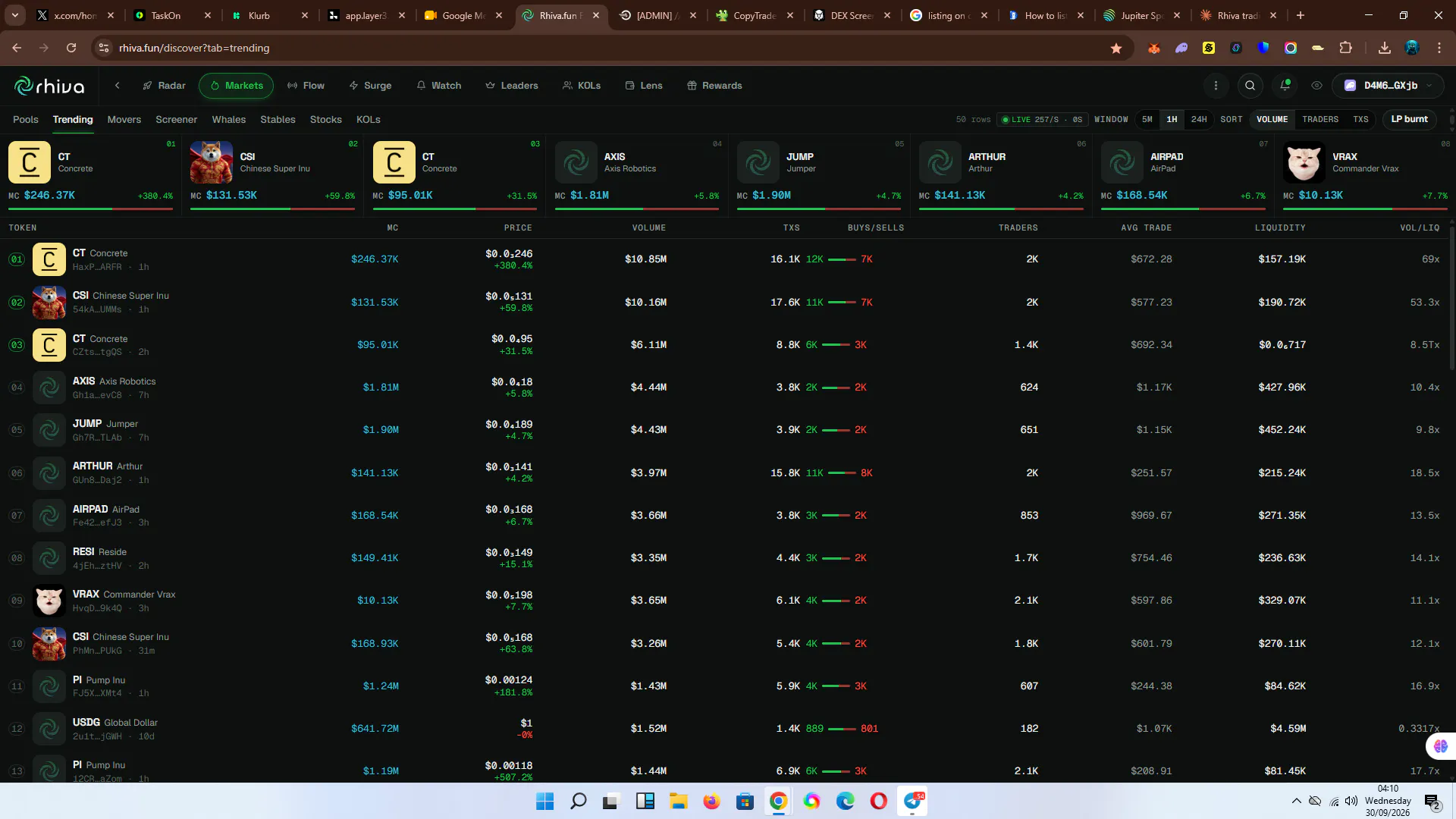Select the 24H window
1456x819 pixels.
point(1199,120)
